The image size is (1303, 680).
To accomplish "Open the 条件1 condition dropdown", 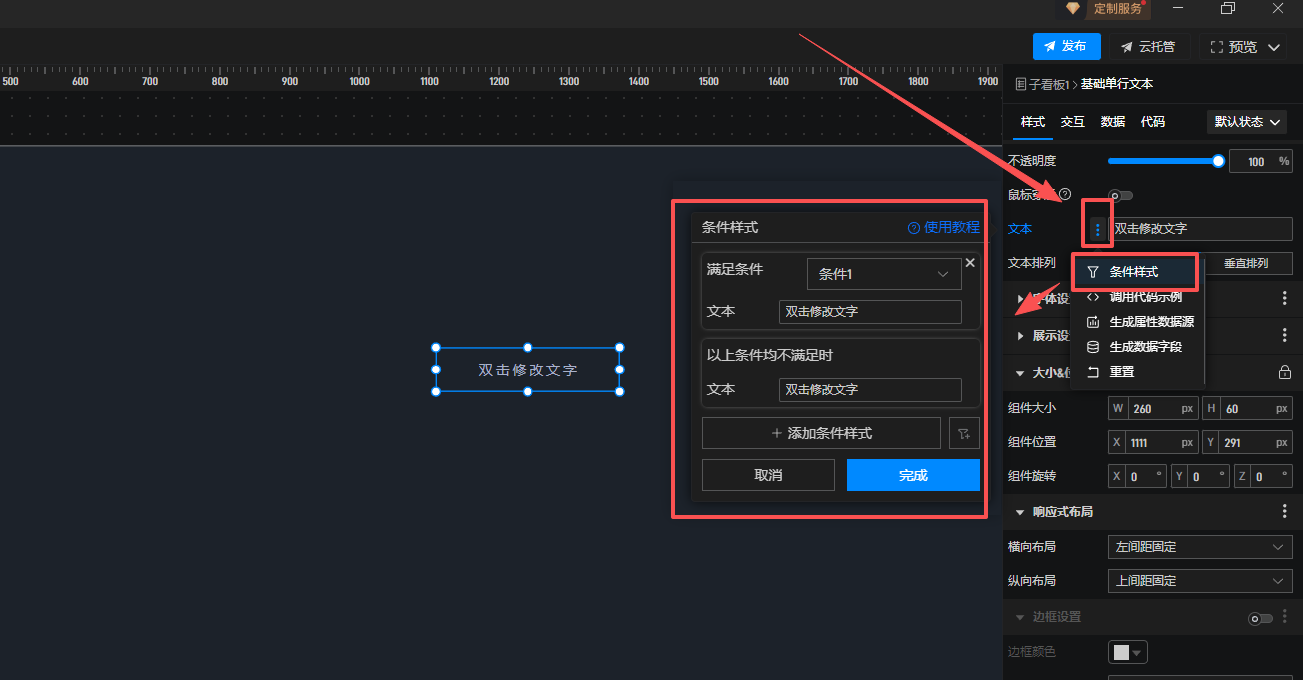I will pos(883,274).
